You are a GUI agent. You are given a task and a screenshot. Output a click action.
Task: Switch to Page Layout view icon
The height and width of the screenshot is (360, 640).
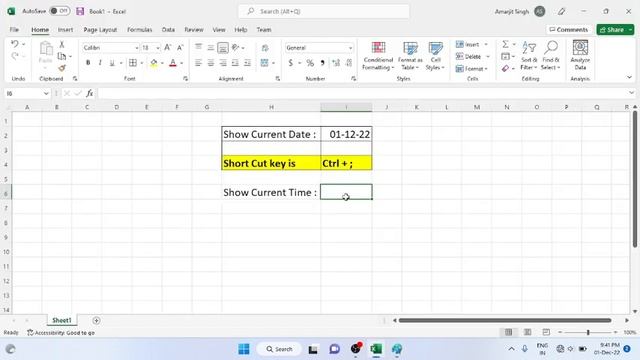tap(527, 332)
